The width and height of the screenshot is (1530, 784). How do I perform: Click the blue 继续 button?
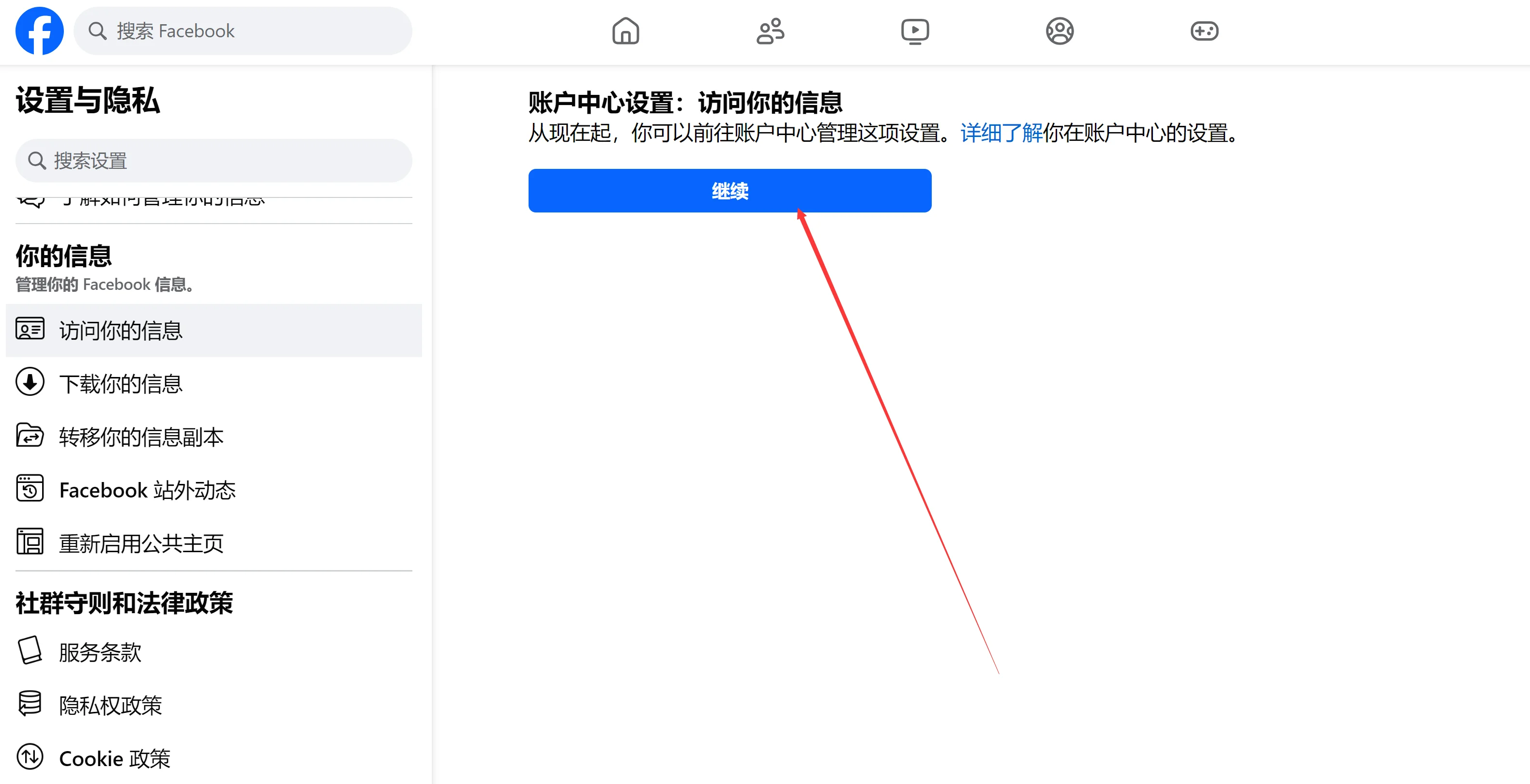coord(729,191)
